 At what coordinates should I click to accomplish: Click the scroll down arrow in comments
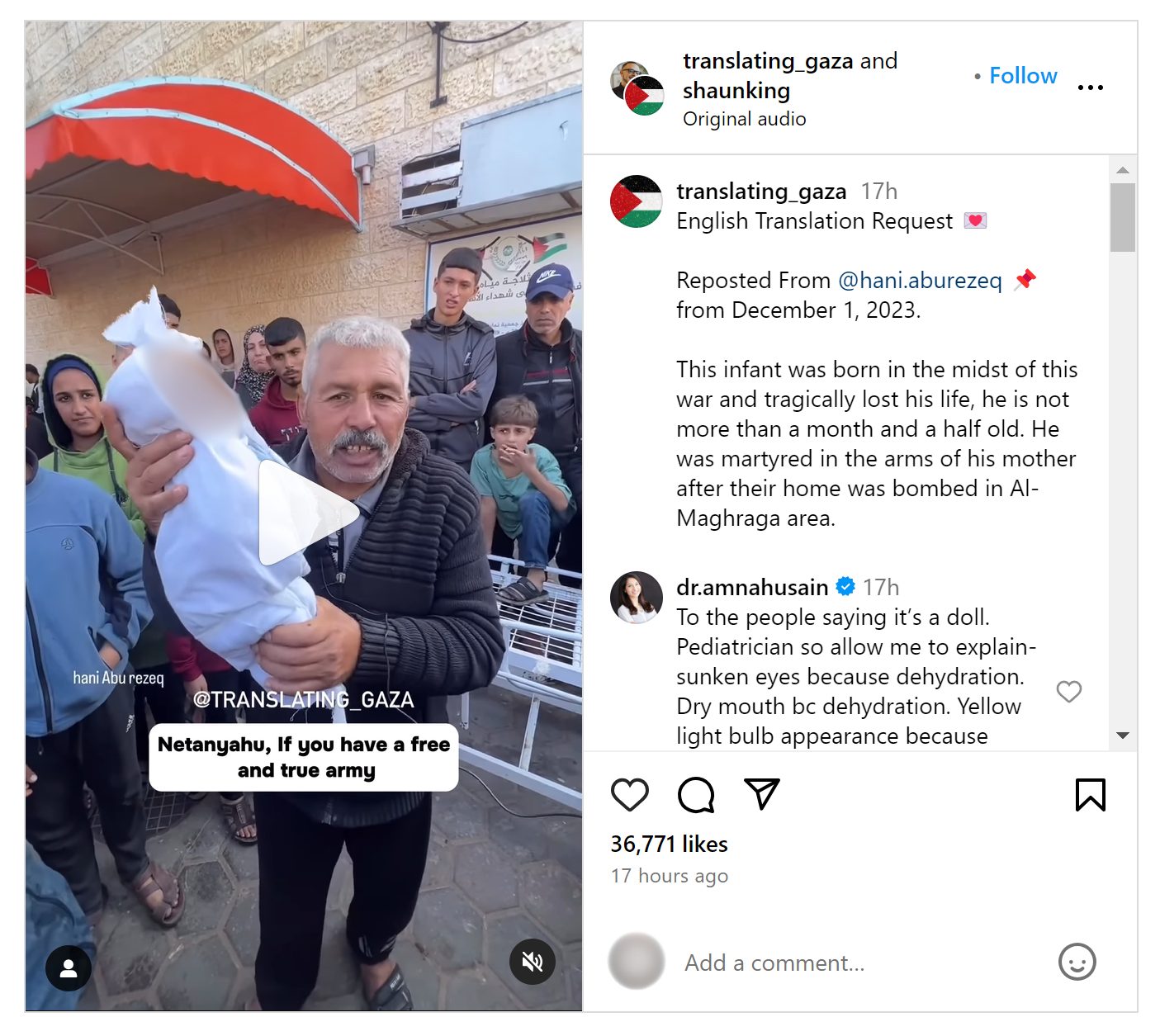[1122, 736]
